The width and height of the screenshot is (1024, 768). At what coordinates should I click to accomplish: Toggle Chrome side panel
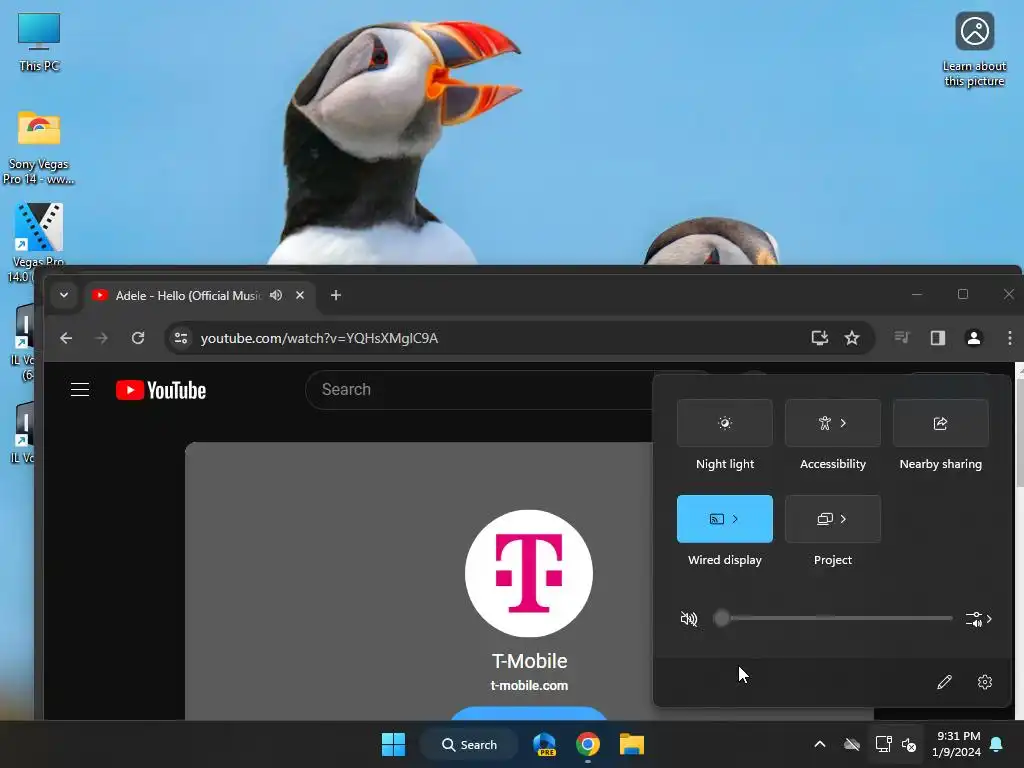[938, 338]
